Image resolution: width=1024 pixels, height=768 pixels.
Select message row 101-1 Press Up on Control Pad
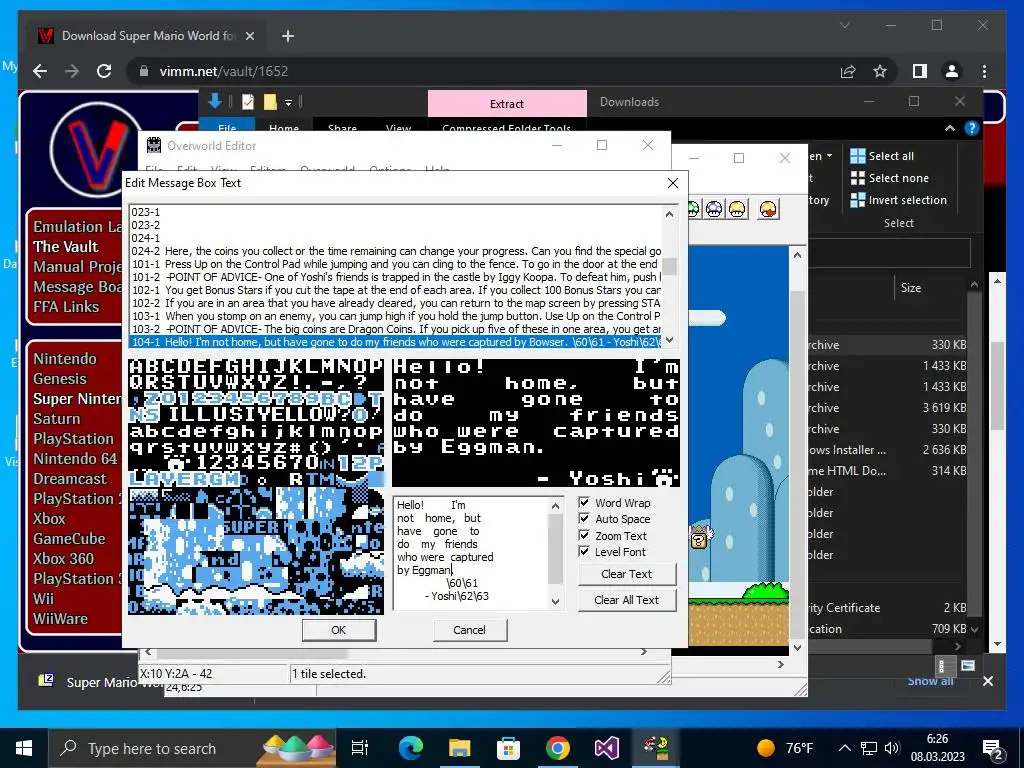(396, 264)
